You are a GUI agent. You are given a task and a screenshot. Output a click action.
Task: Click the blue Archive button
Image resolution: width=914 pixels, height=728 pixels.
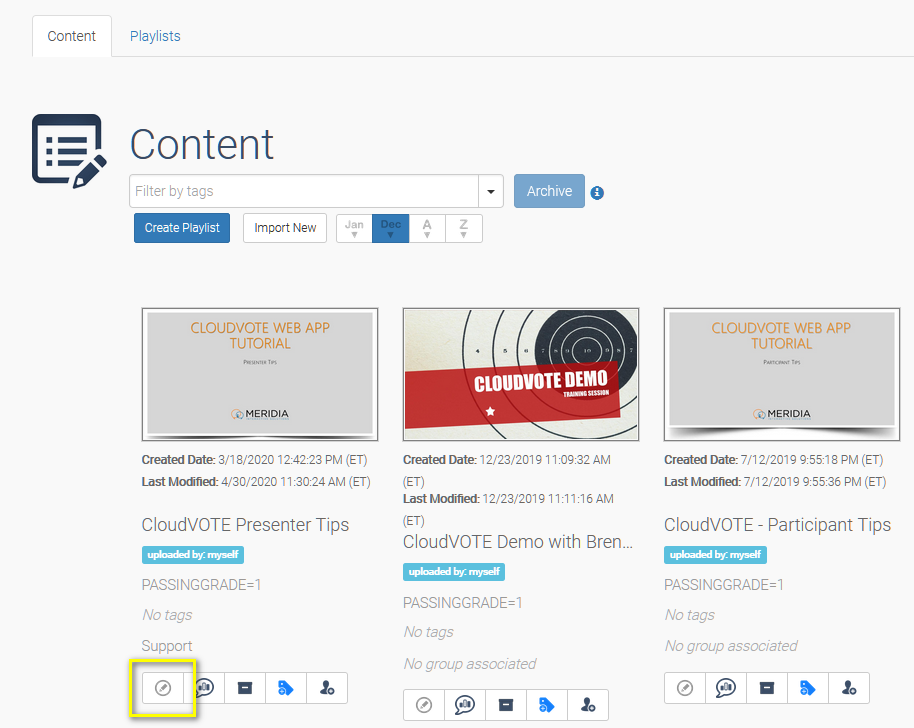click(x=549, y=191)
